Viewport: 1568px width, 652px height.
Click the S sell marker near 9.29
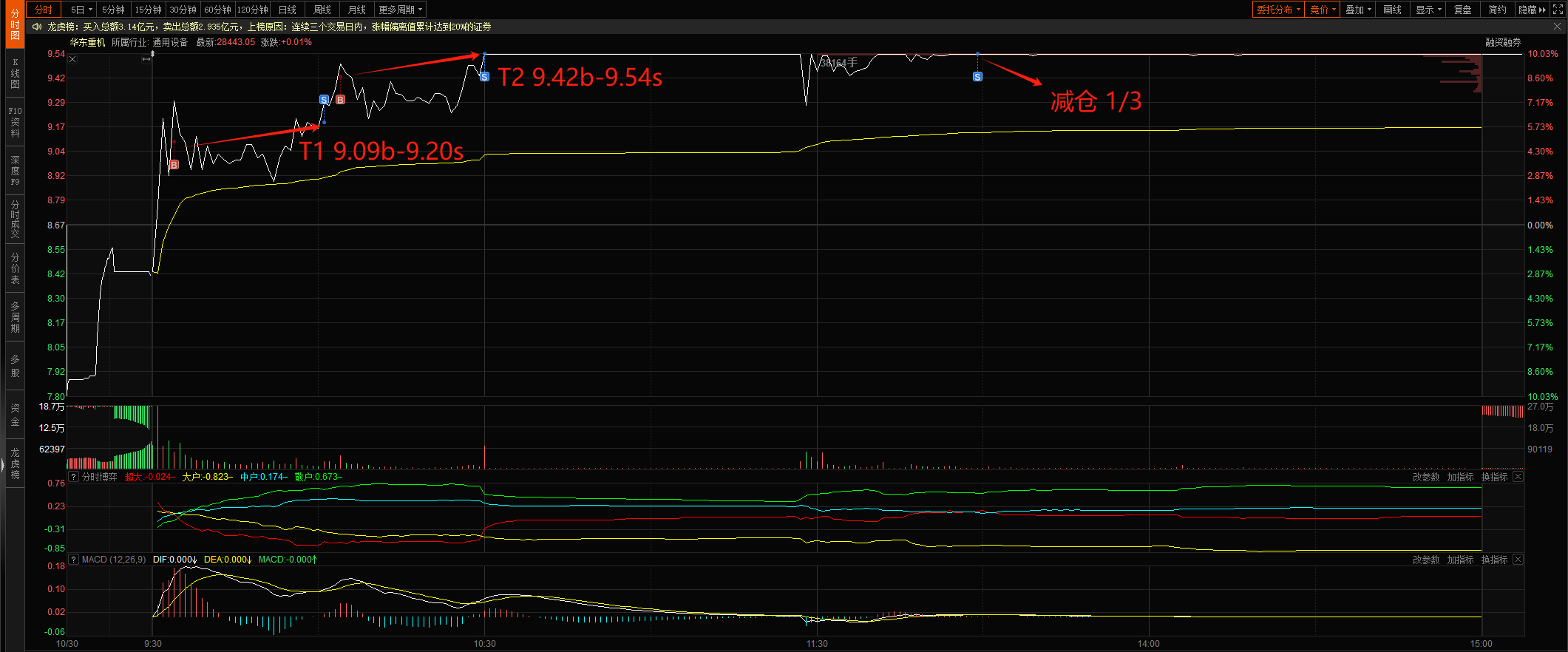click(324, 100)
